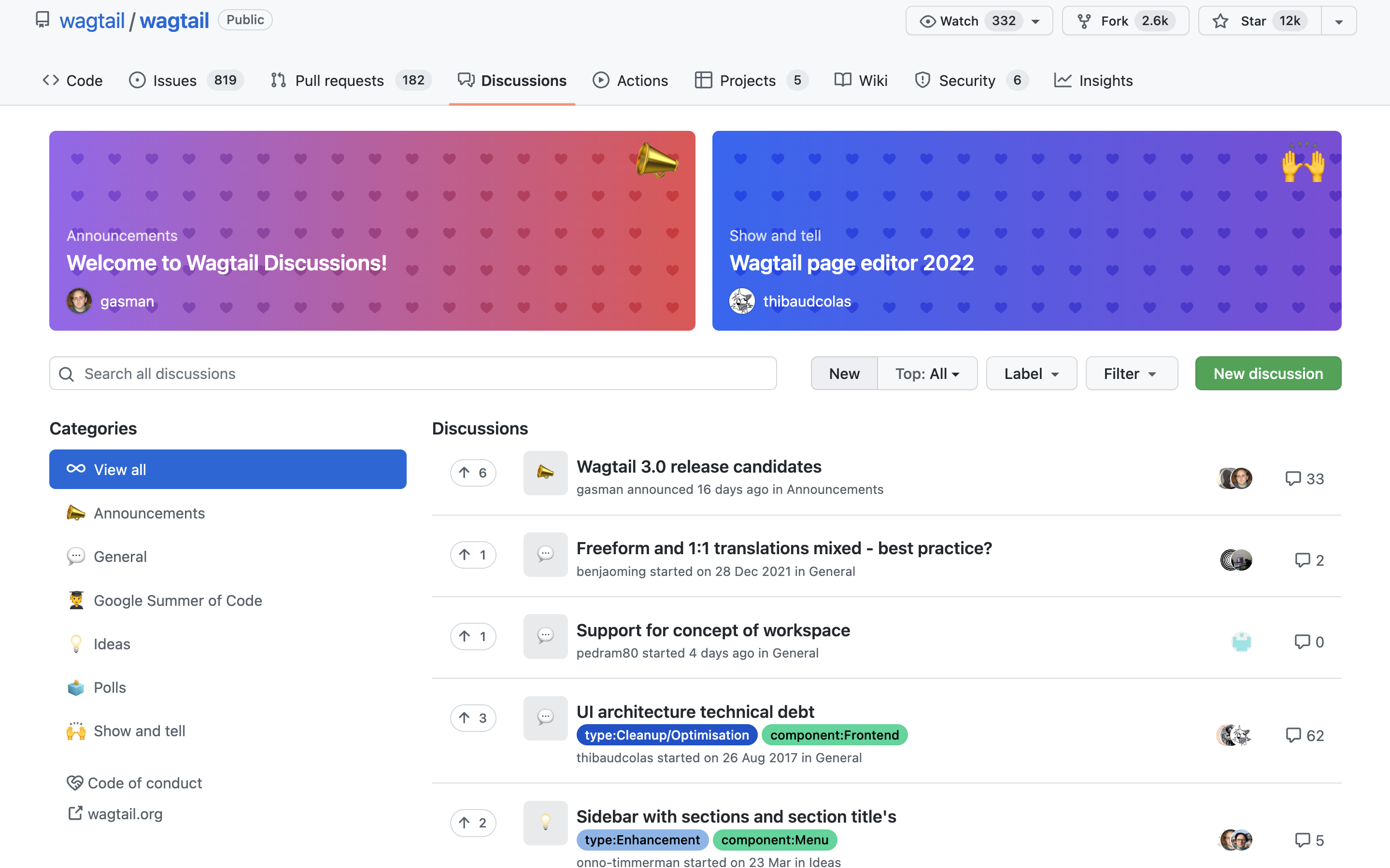Click the type:Cleanup/Optimisation label

[666, 735]
